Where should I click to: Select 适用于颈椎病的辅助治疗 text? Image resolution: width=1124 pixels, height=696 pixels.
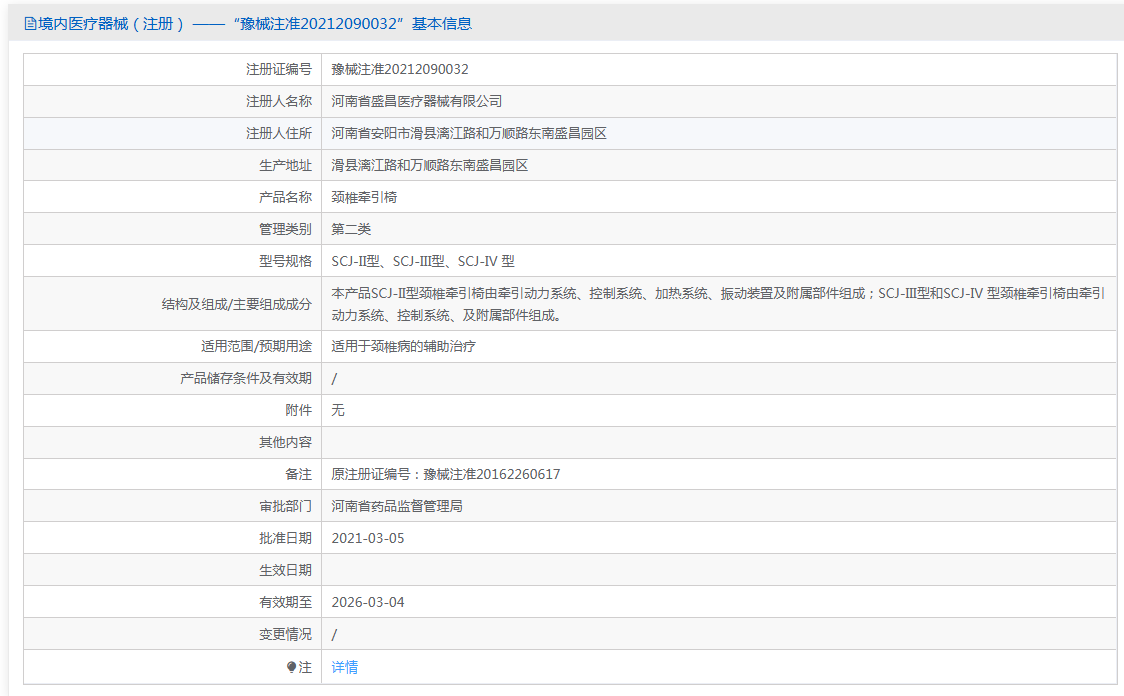404,346
